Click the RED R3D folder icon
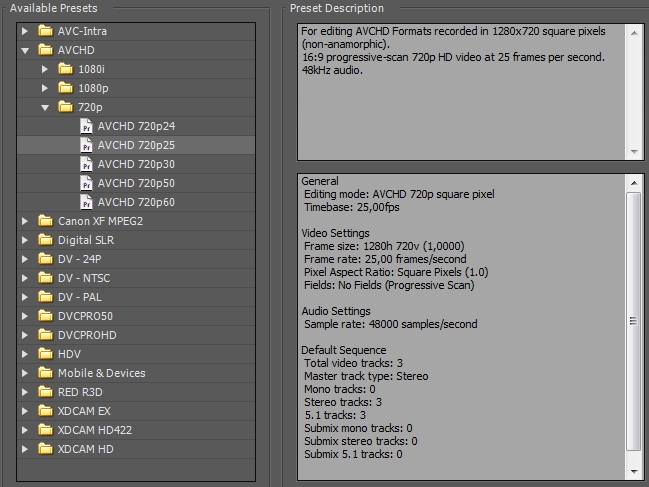649x487 pixels. (46, 392)
